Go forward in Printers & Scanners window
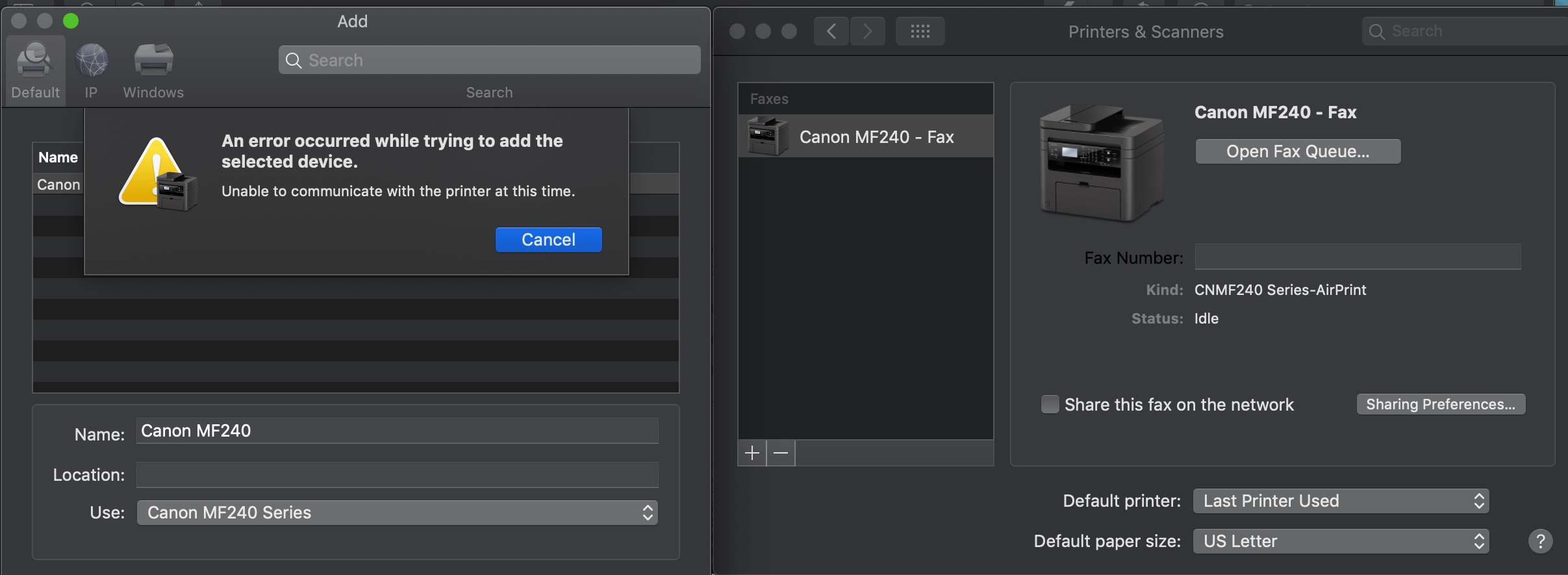The height and width of the screenshot is (575, 1568). click(x=868, y=31)
